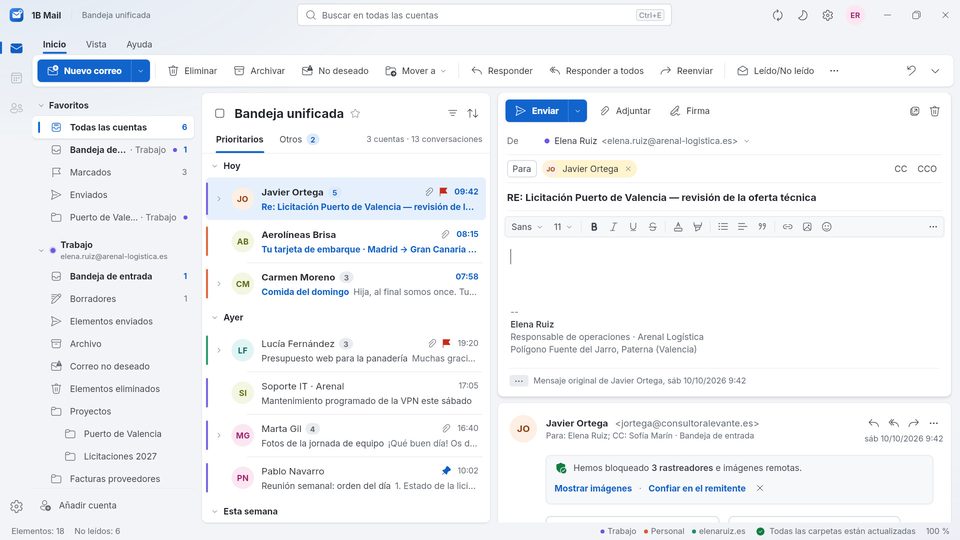The width and height of the screenshot is (960, 540).
Task: Open toolbar overflow three-dots menu
Action: pos(834,70)
